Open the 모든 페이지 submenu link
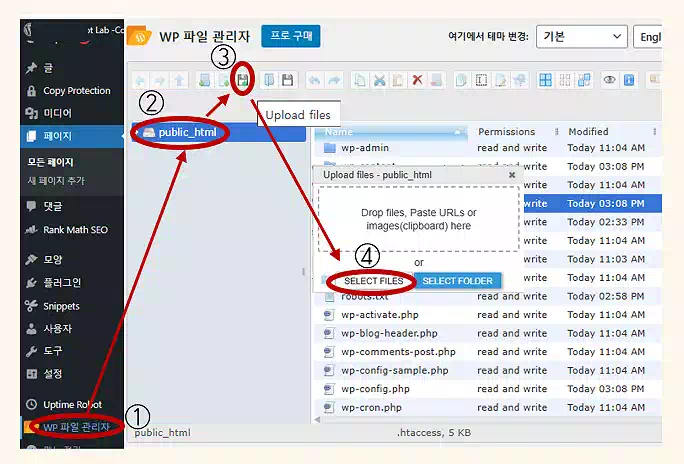Screen dimensions: 684x464 pos(50,162)
